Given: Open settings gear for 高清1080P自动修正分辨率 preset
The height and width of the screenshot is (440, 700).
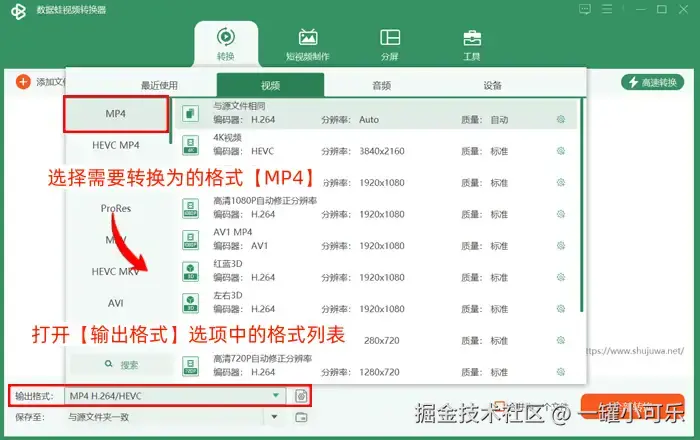Looking at the screenshot, I should (x=561, y=214).
